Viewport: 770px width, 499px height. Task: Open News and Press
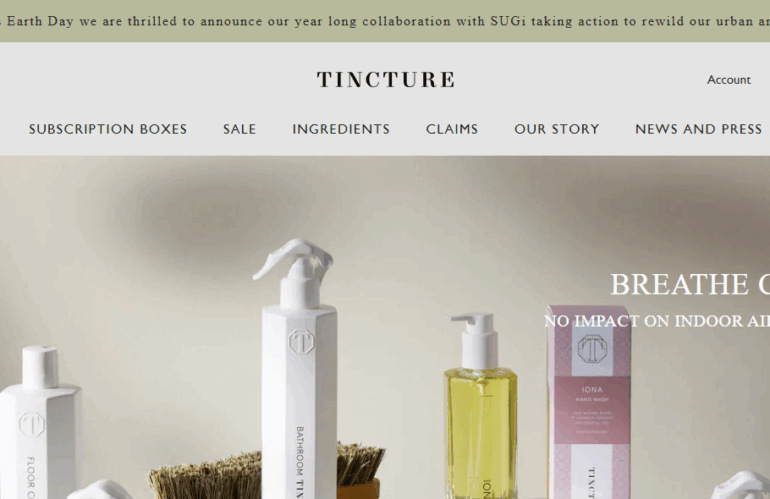(698, 129)
